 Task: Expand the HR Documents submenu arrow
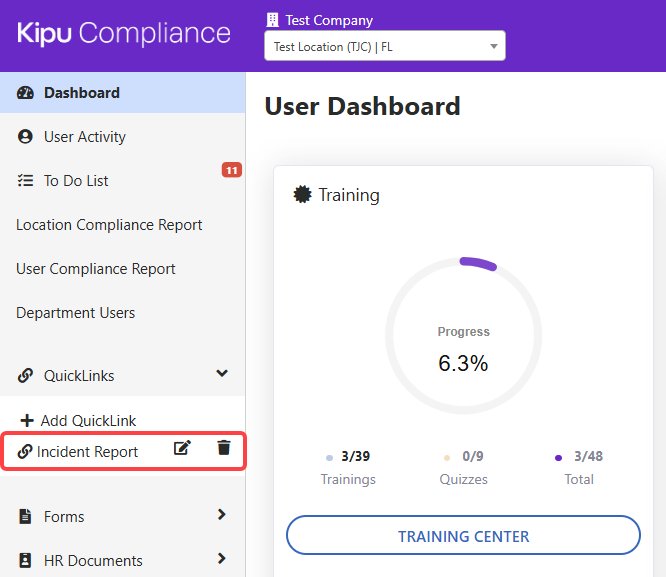click(222, 559)
